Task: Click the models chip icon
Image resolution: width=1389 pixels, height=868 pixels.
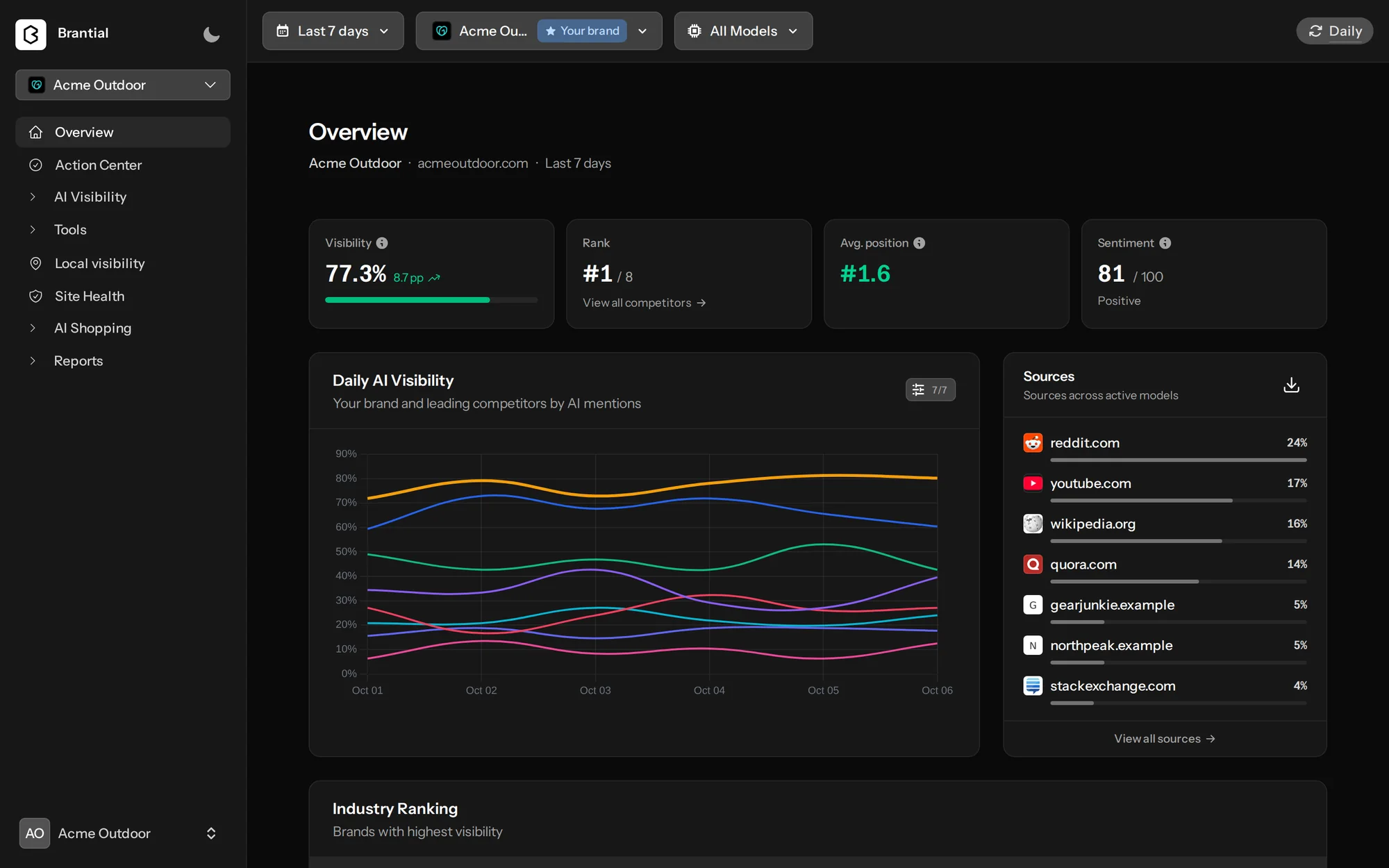Action: point(694,31)
